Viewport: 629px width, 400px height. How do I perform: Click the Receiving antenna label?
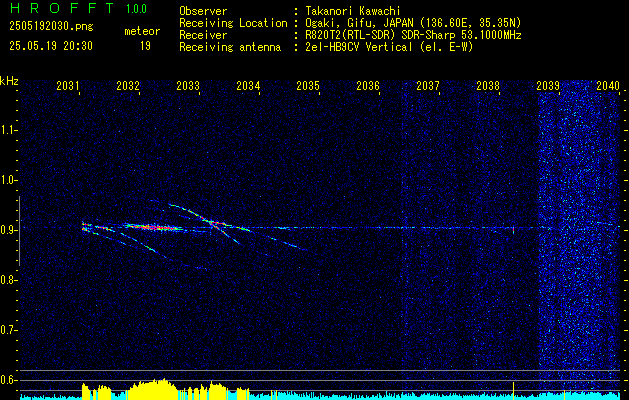click(230, 47)
